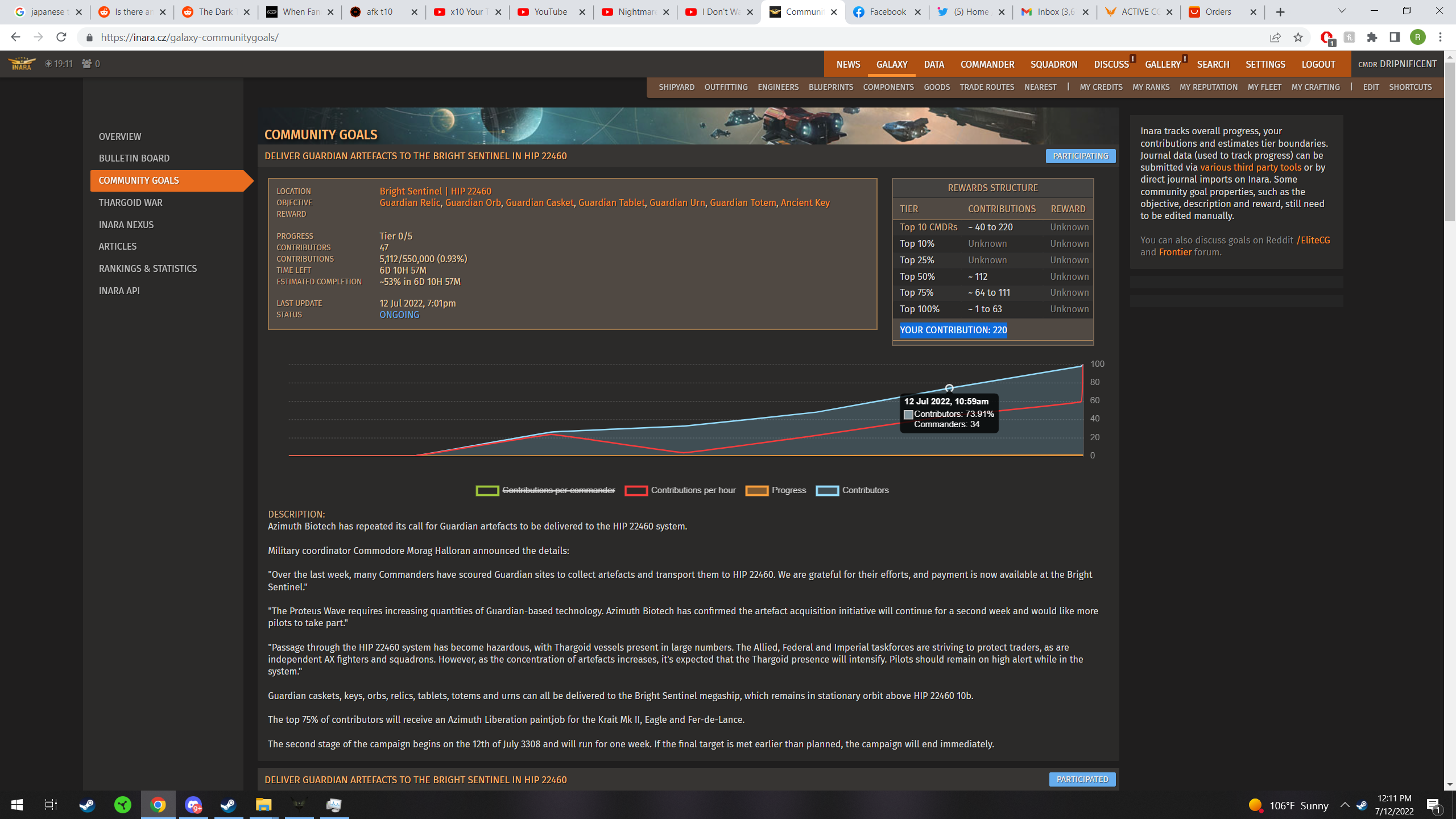This screenshot has width=1456, height=819.
Task: Open the Ancient Key commodity link
Action: pos(805,202)
